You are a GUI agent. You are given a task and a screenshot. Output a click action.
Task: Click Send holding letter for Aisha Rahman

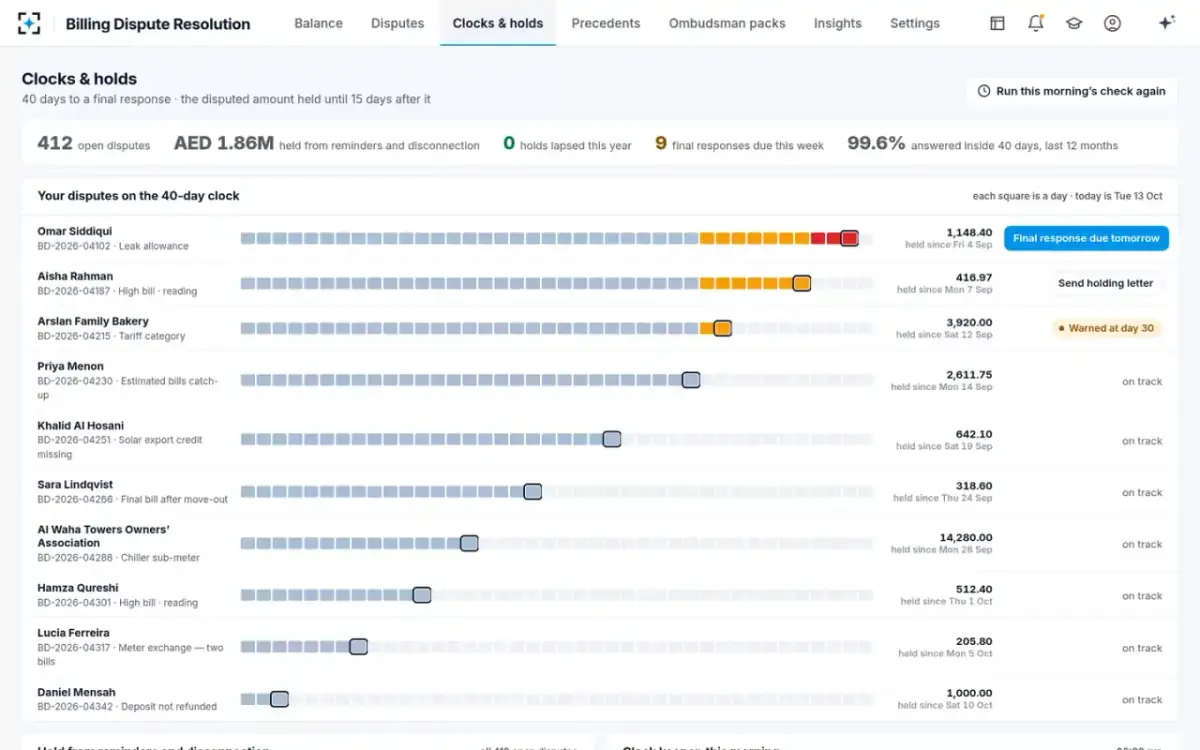pyautogui.click(x=1105, y=283)
